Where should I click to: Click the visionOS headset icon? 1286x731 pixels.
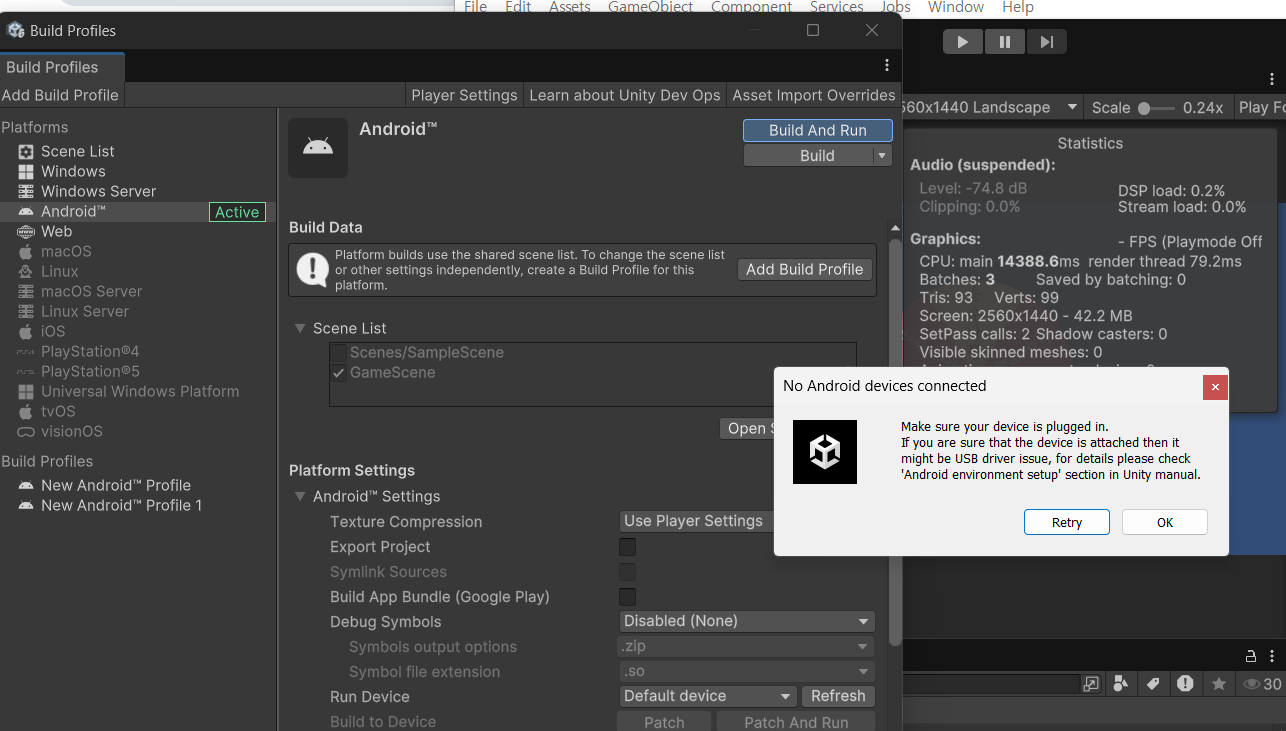click(x=25, y=431)
